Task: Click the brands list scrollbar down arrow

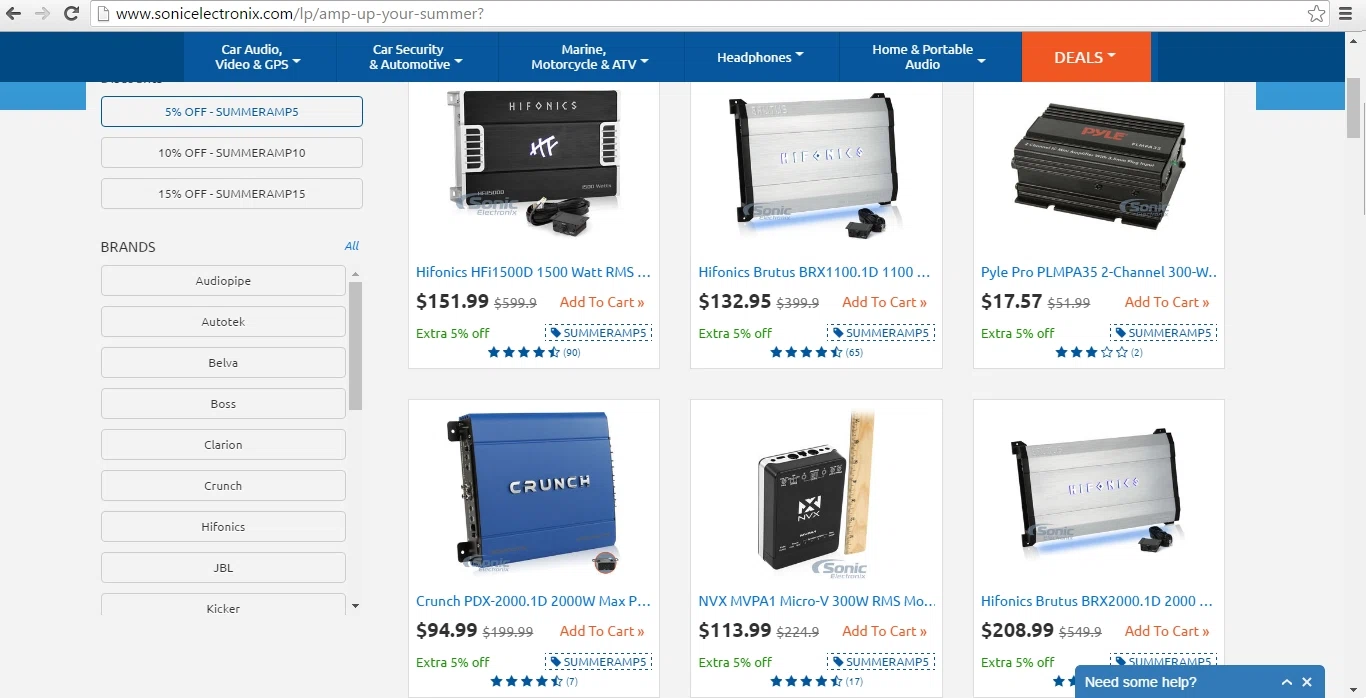Action: (x=355, y=606)
